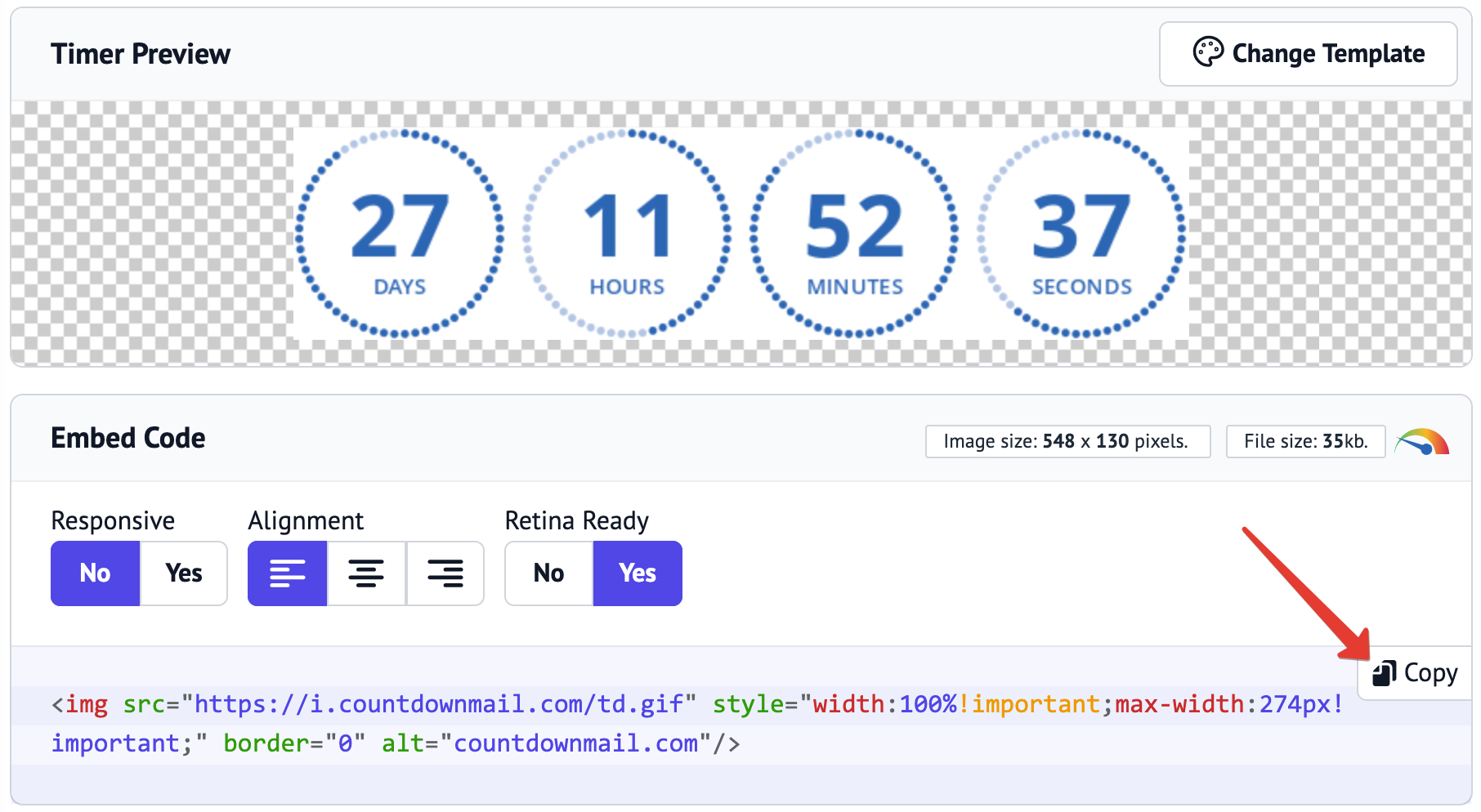Viewport: 1481px width, 812px height.
Task: Click the Retina Ready label
Action: 577,520
